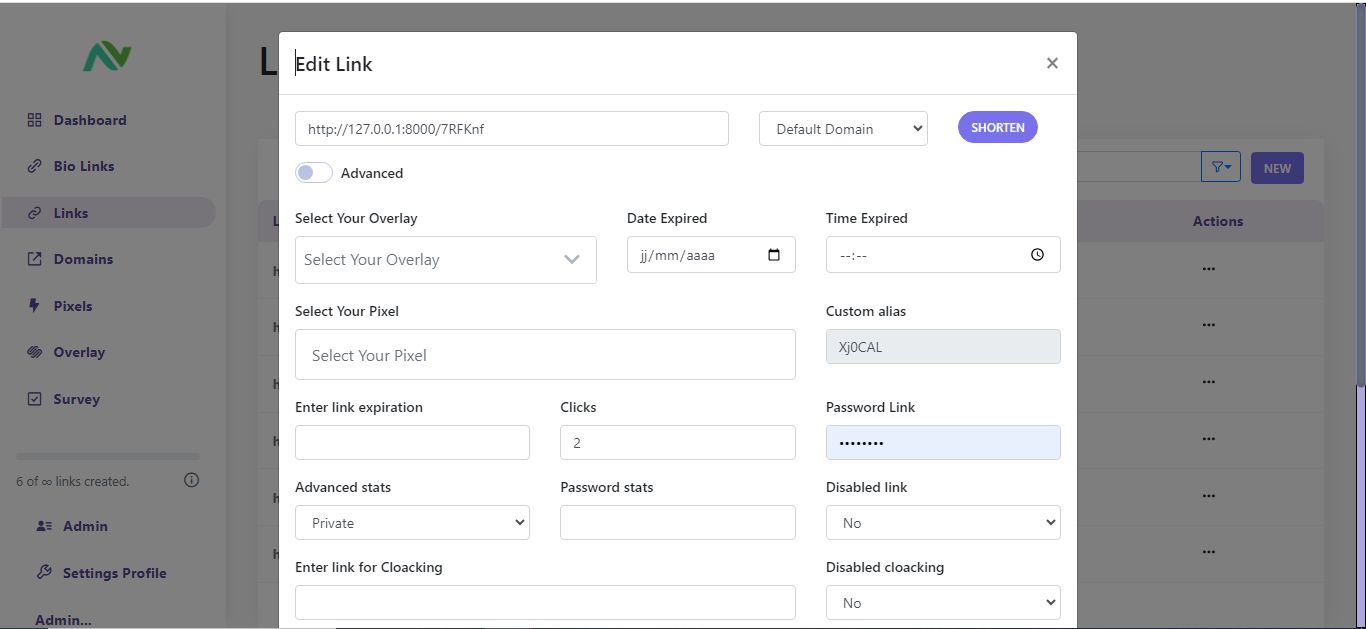Click the Pixels lightning bolt icon
Image resolution: width=1366 pixels, height=629 pixels.
[34, 306]
